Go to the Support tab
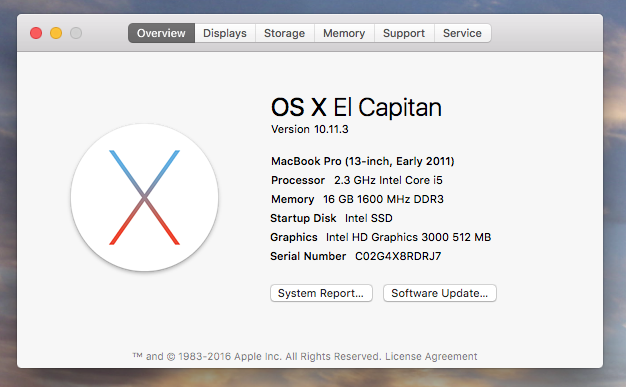This screenshot has width=626, height=387. coord(404,33)
